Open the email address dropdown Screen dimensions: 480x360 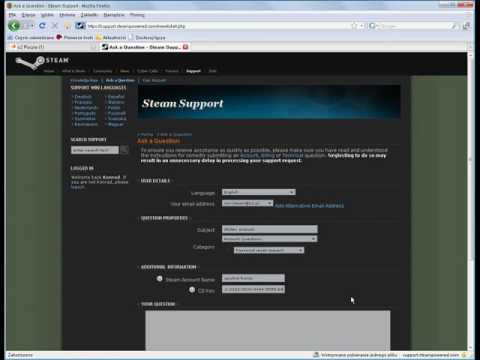click(x=248, y=203)
